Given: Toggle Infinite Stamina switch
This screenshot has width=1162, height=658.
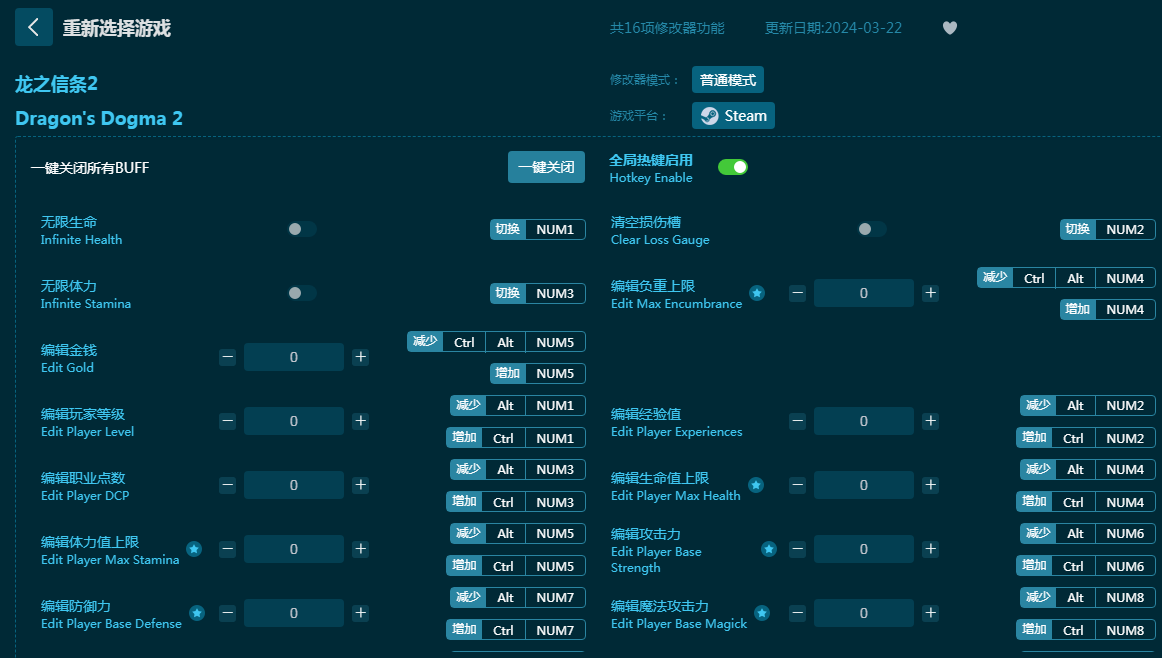Looking at the screenshot, I should (302, 293).
